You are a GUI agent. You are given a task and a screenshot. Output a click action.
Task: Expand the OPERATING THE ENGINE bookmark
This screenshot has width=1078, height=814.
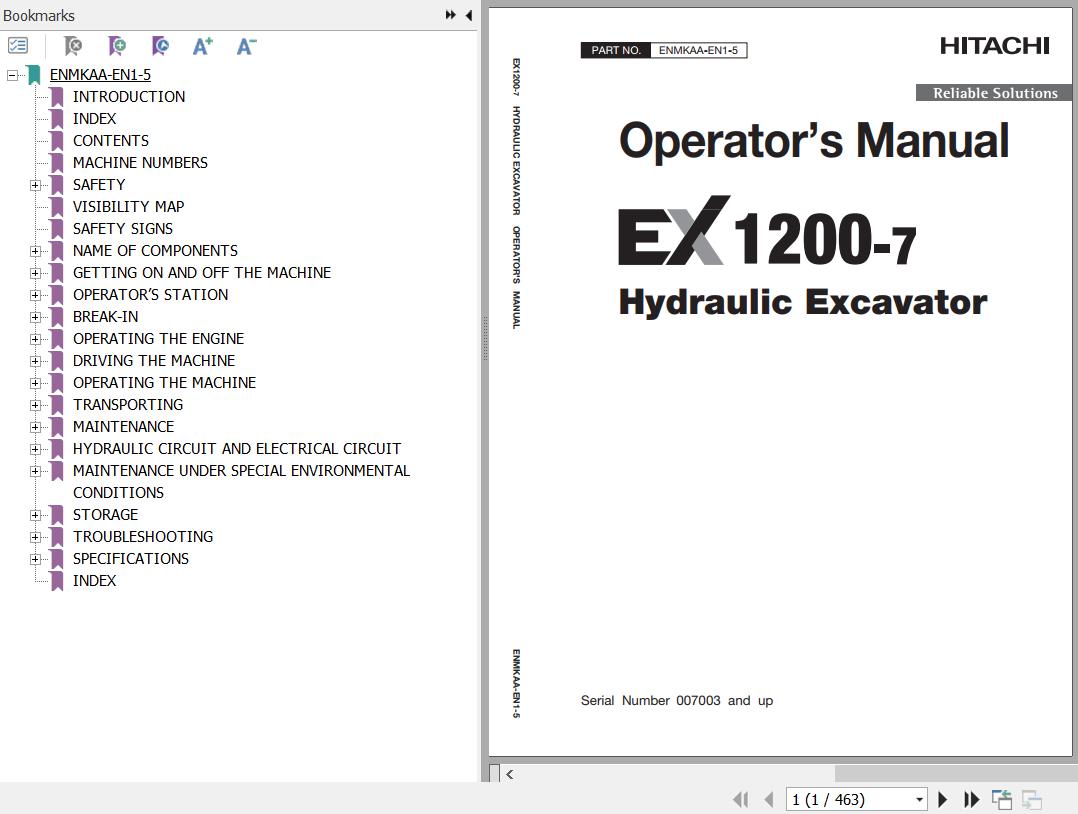point(35,339)
